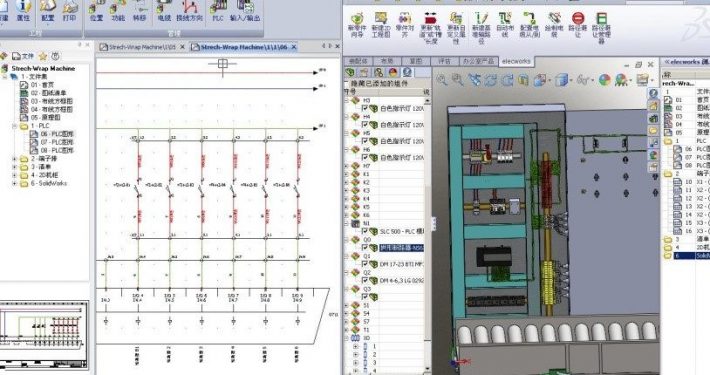The height and width of the screenshot is (375, 710).
Task: Select 05 - 原理图 in the document tree
Action: (x=45, y=117)
